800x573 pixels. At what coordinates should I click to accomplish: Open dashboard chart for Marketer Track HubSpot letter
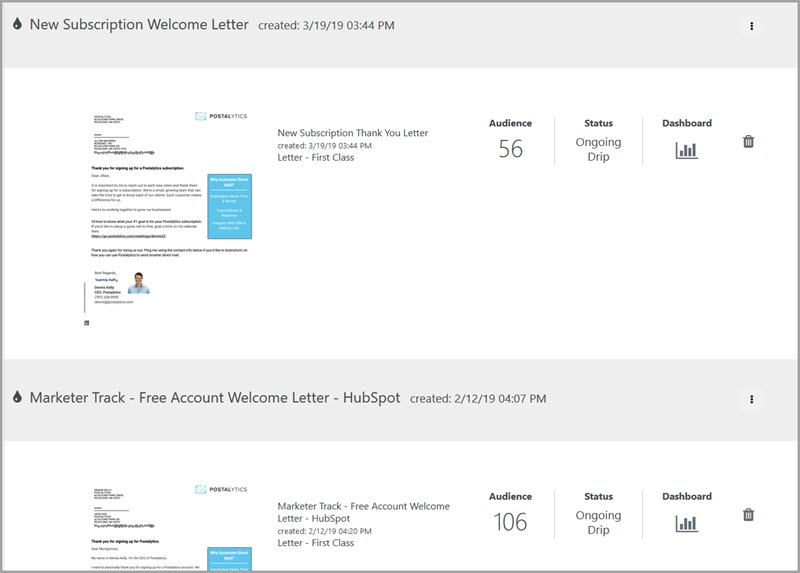[x=686, y=524]
